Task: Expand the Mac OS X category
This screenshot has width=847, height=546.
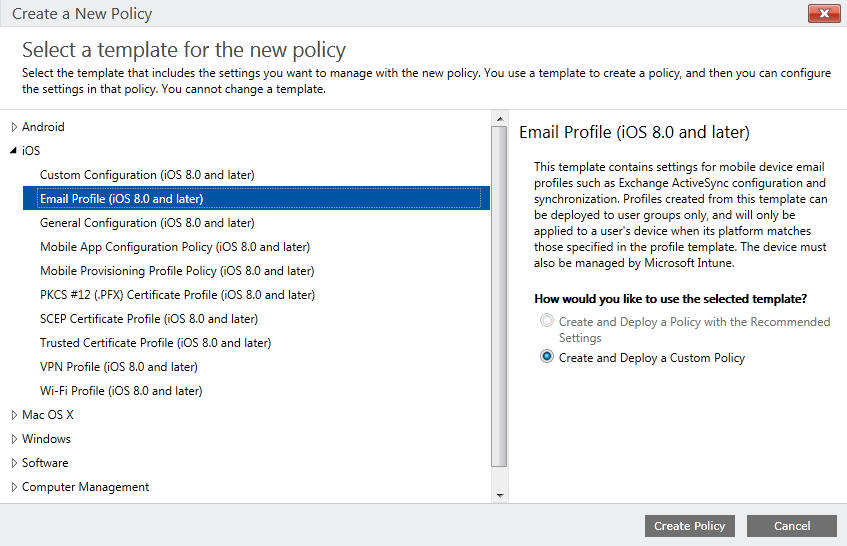Action: tap(15, 415)
